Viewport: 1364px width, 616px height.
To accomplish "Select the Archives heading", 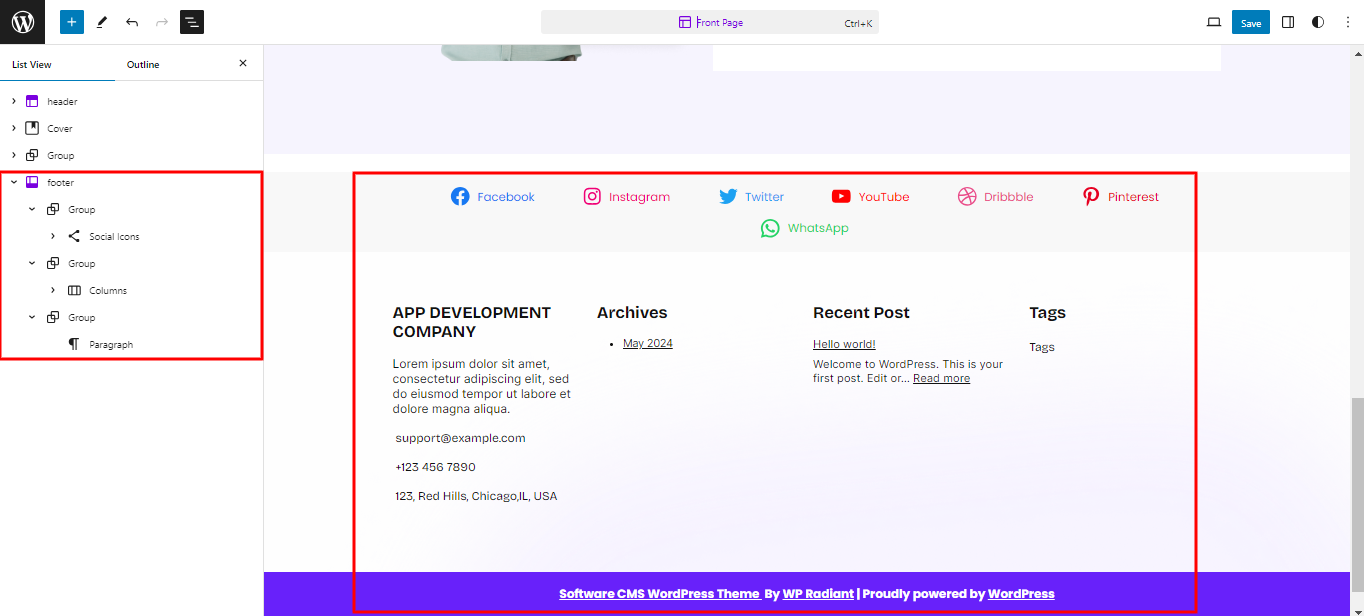I will point(632,313).
